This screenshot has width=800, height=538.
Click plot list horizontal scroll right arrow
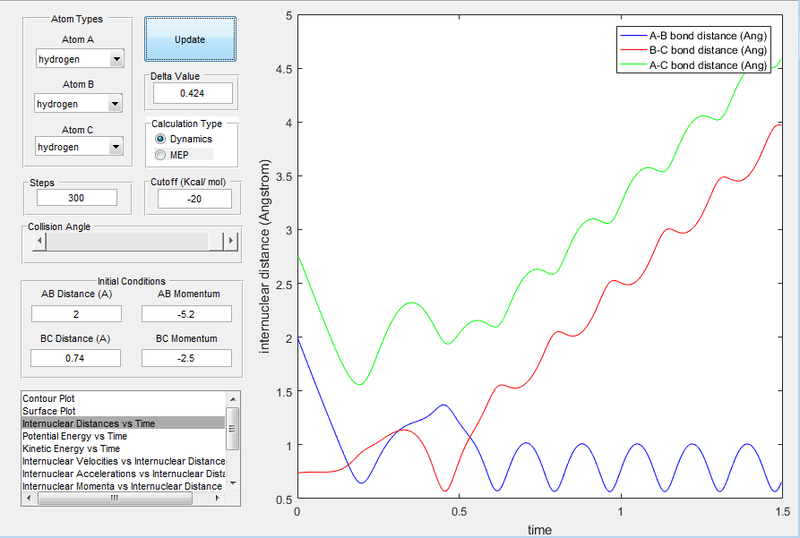(218, 498)
